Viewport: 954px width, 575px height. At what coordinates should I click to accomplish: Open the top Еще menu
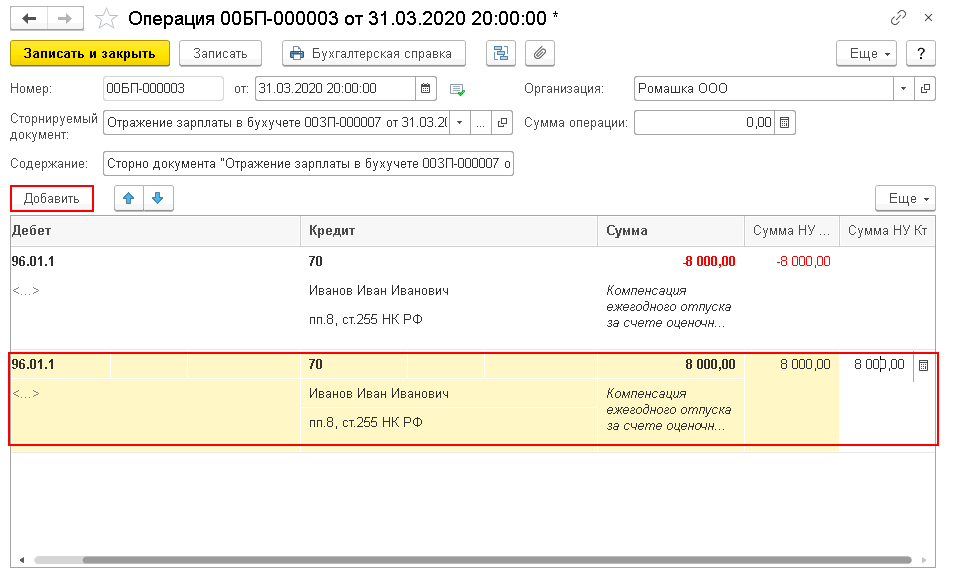866,54
